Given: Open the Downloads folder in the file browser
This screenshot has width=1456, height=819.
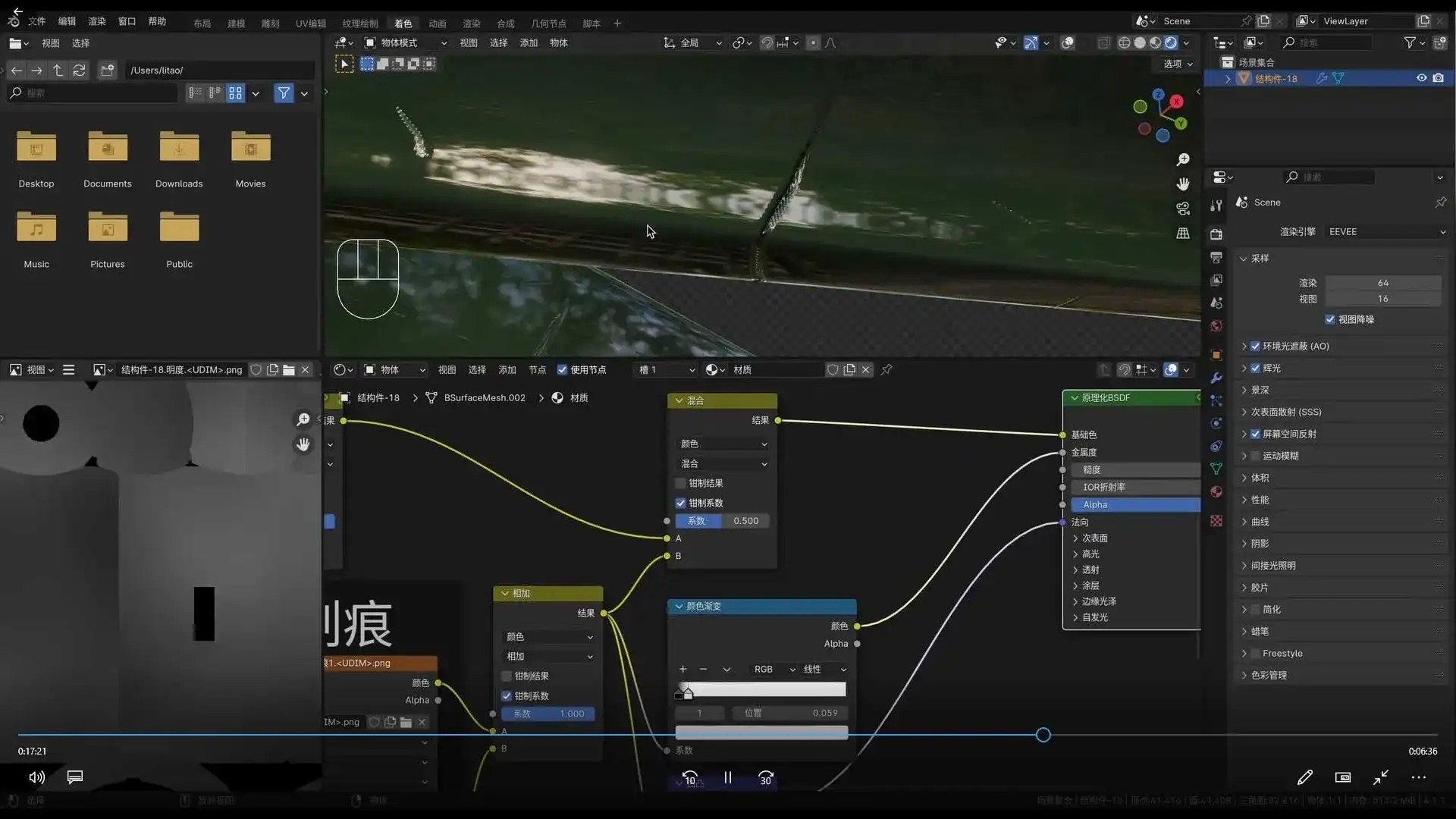Looking at the screenshot, I should pos(179,152).
